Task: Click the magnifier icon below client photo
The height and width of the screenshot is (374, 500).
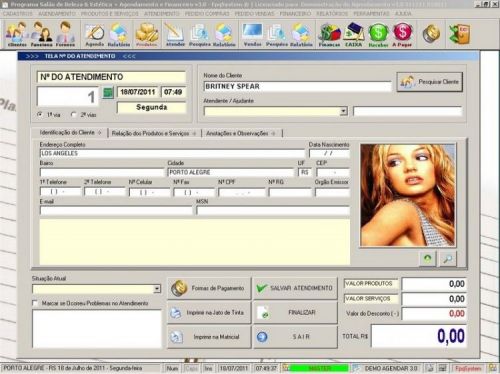Action: (448, 259)
